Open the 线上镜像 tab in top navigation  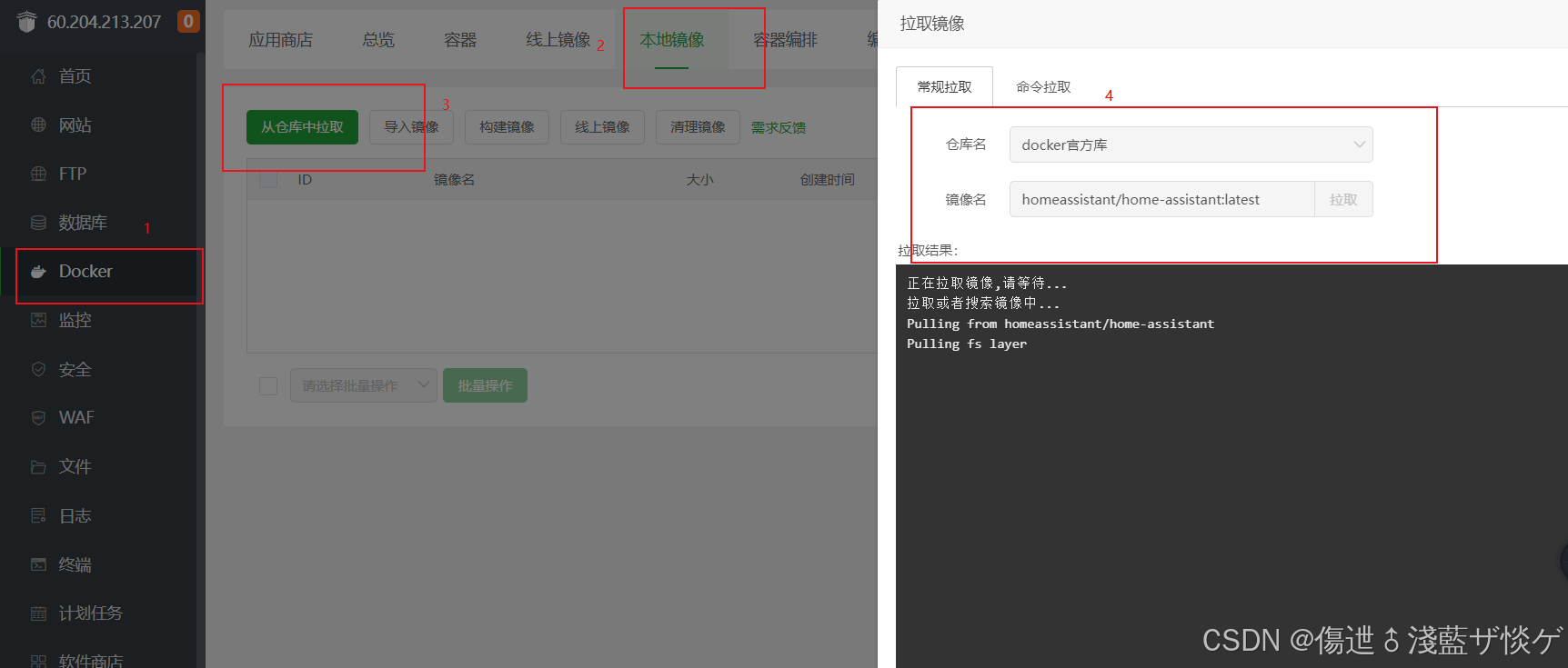click(558, 40)
